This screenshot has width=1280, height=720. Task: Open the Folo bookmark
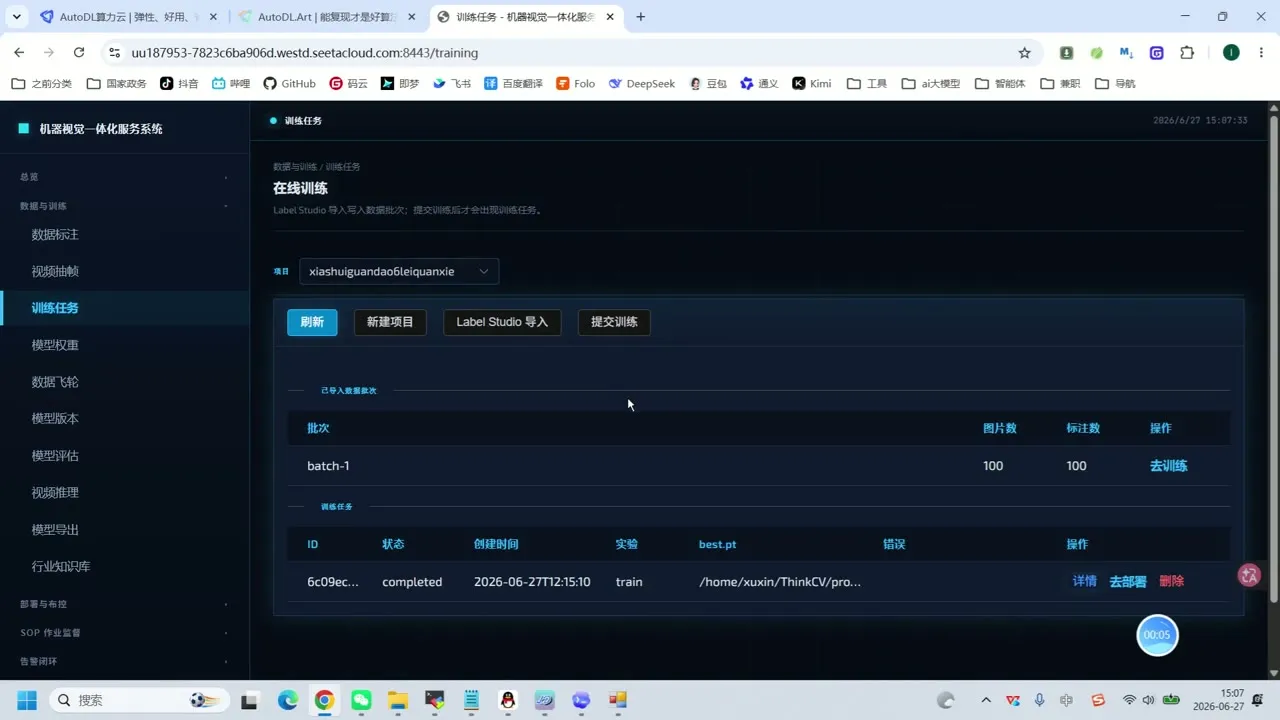(x=576, y=83)
